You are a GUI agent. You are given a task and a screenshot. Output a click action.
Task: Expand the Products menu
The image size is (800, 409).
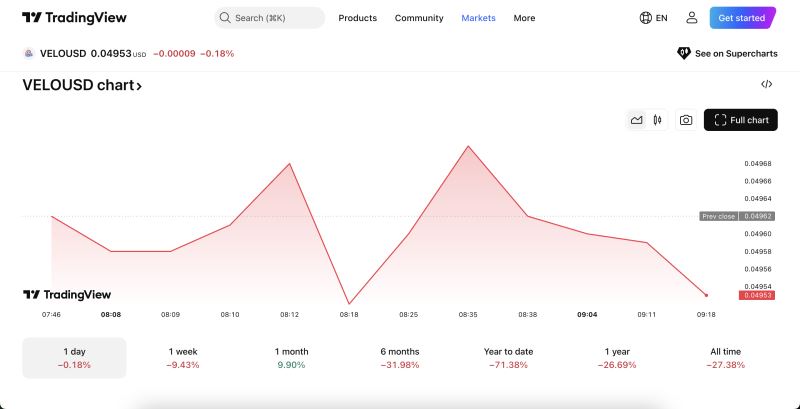pos(357,18)
